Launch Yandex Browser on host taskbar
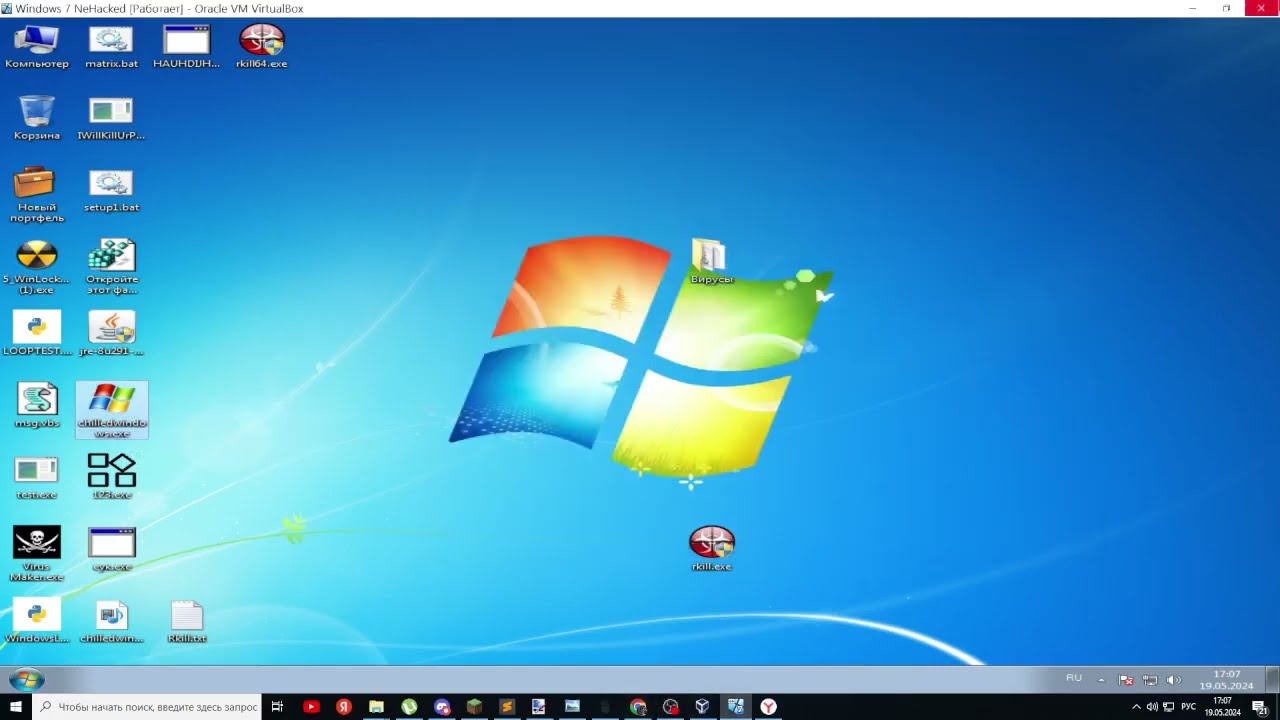Viewport: 1280px width, 720px height. coord(768,707)
